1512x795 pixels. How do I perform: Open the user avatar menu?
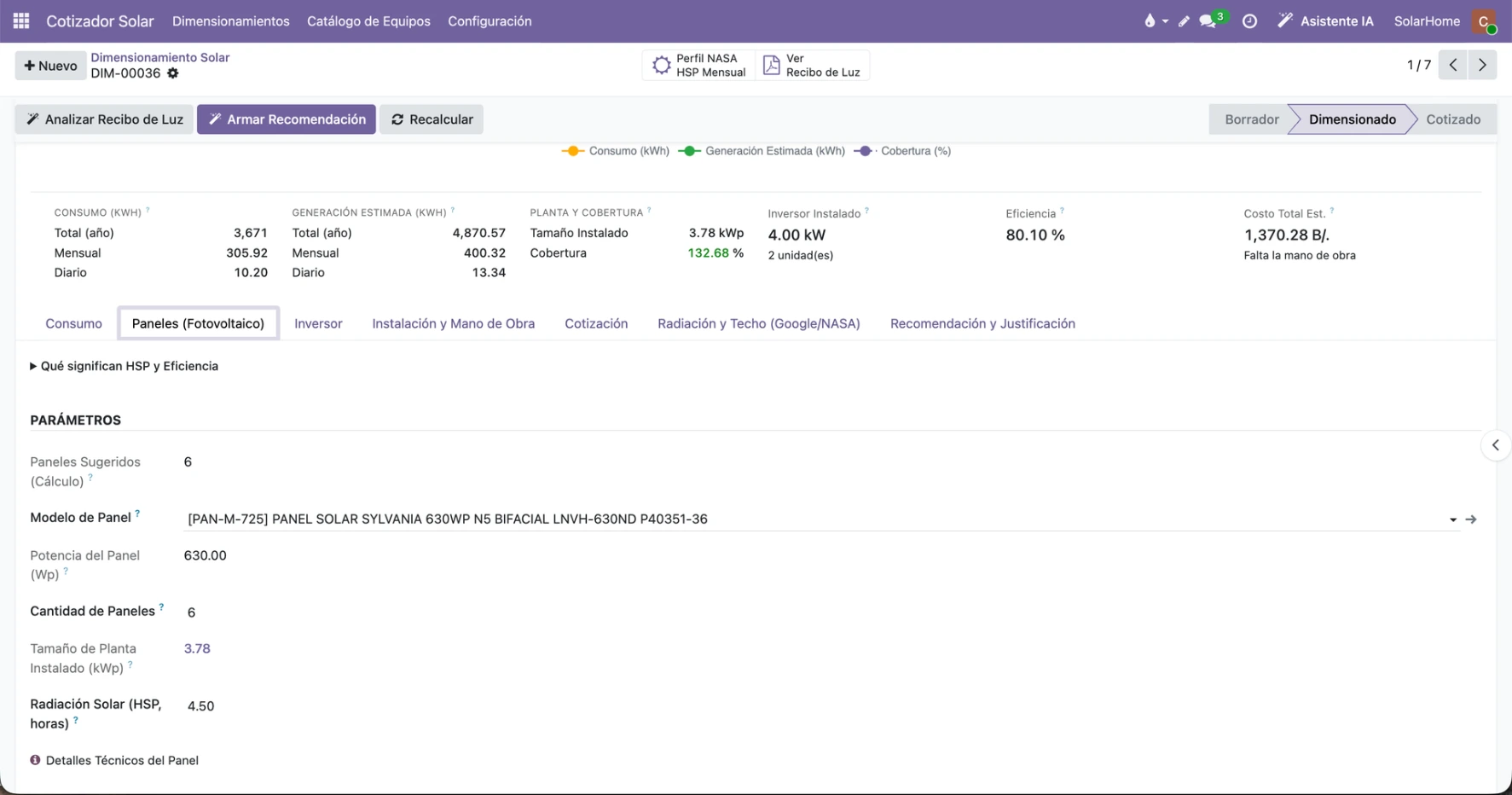1485,21
